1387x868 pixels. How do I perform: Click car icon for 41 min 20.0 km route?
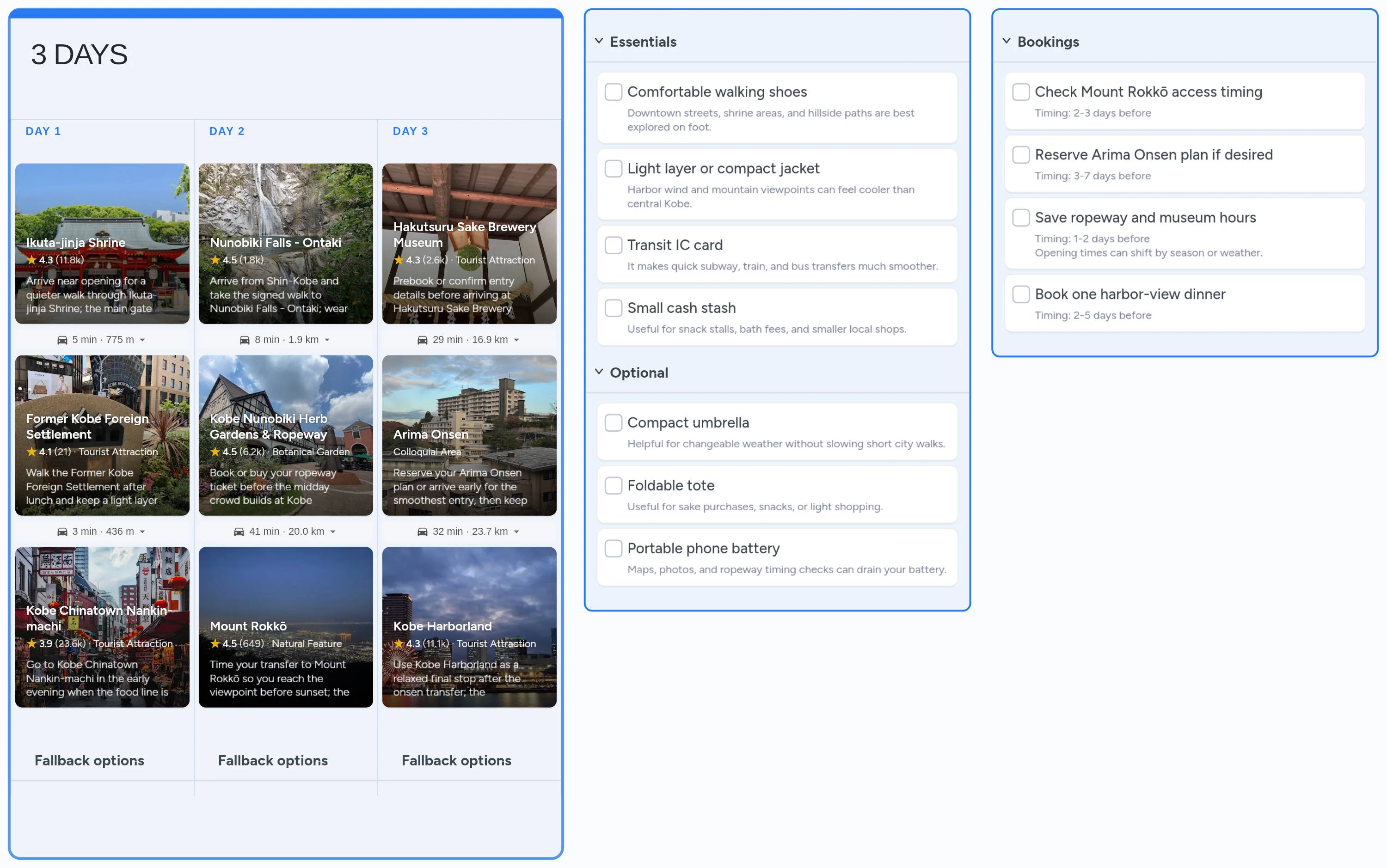pyautogui.click(x=239, y=532)
